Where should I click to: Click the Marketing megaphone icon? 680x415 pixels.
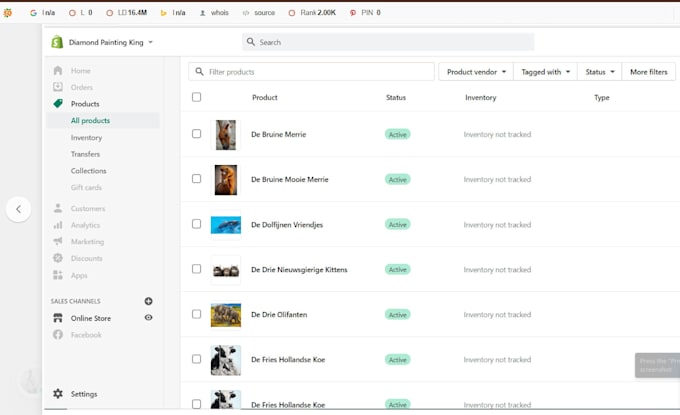click(x=58, y=241)
